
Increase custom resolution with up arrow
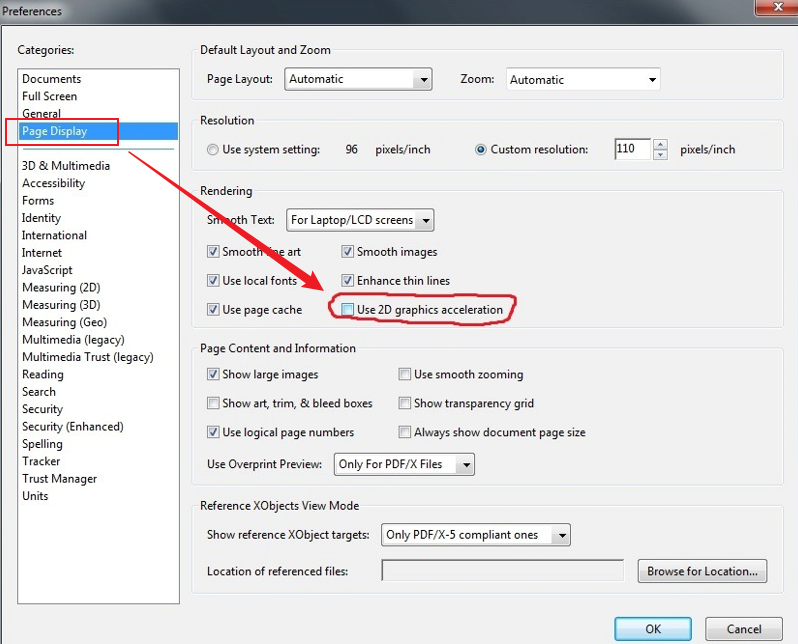tap(660, 144)
